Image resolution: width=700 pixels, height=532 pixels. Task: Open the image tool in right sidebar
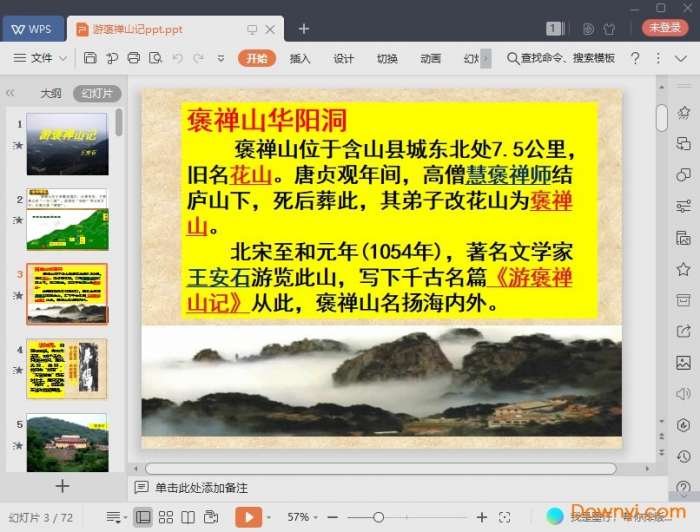click(x=683, y=362)
